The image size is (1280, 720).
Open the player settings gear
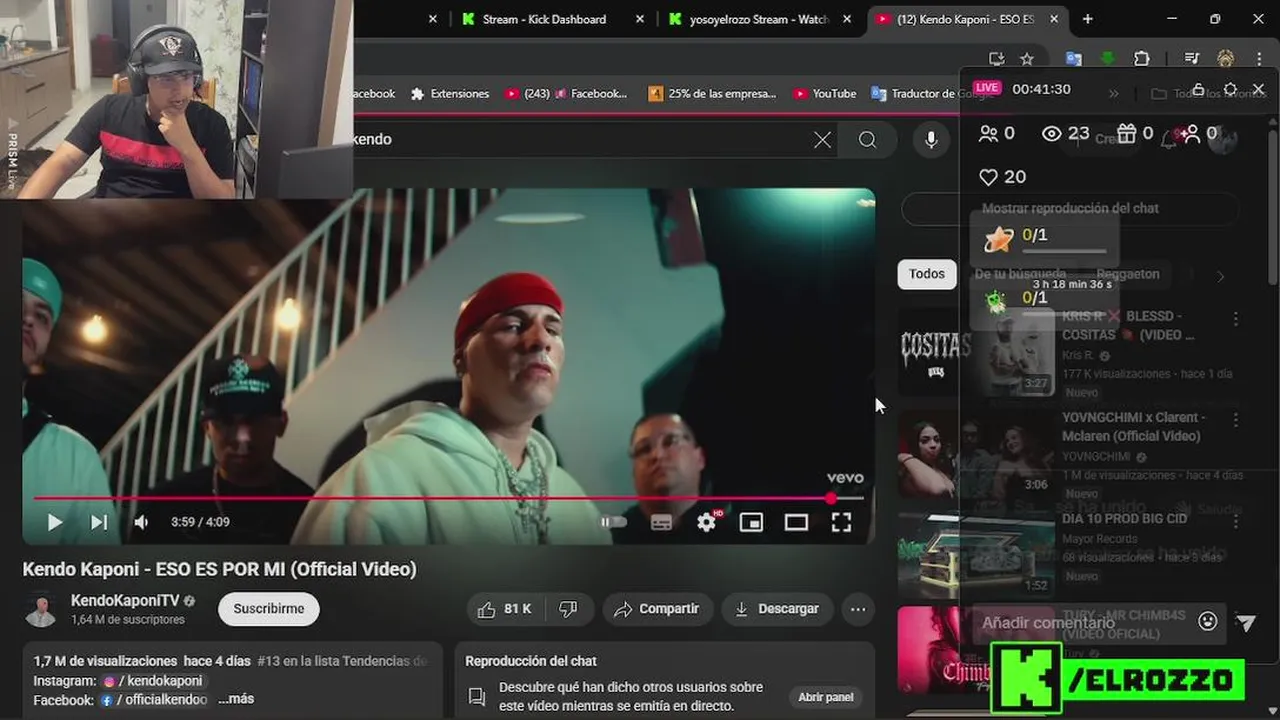pos(707,522)
